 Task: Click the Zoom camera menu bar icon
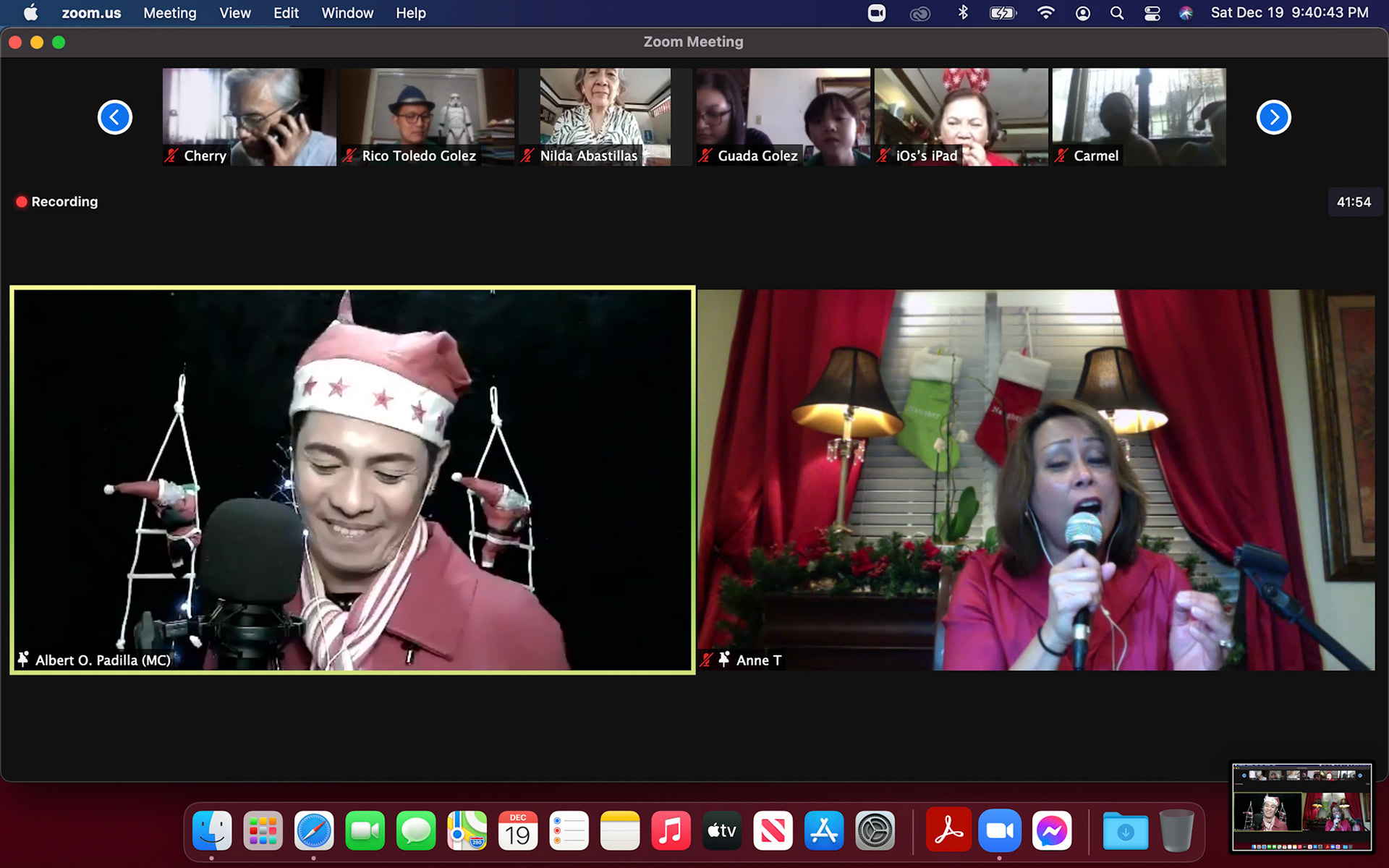point(876,13)
